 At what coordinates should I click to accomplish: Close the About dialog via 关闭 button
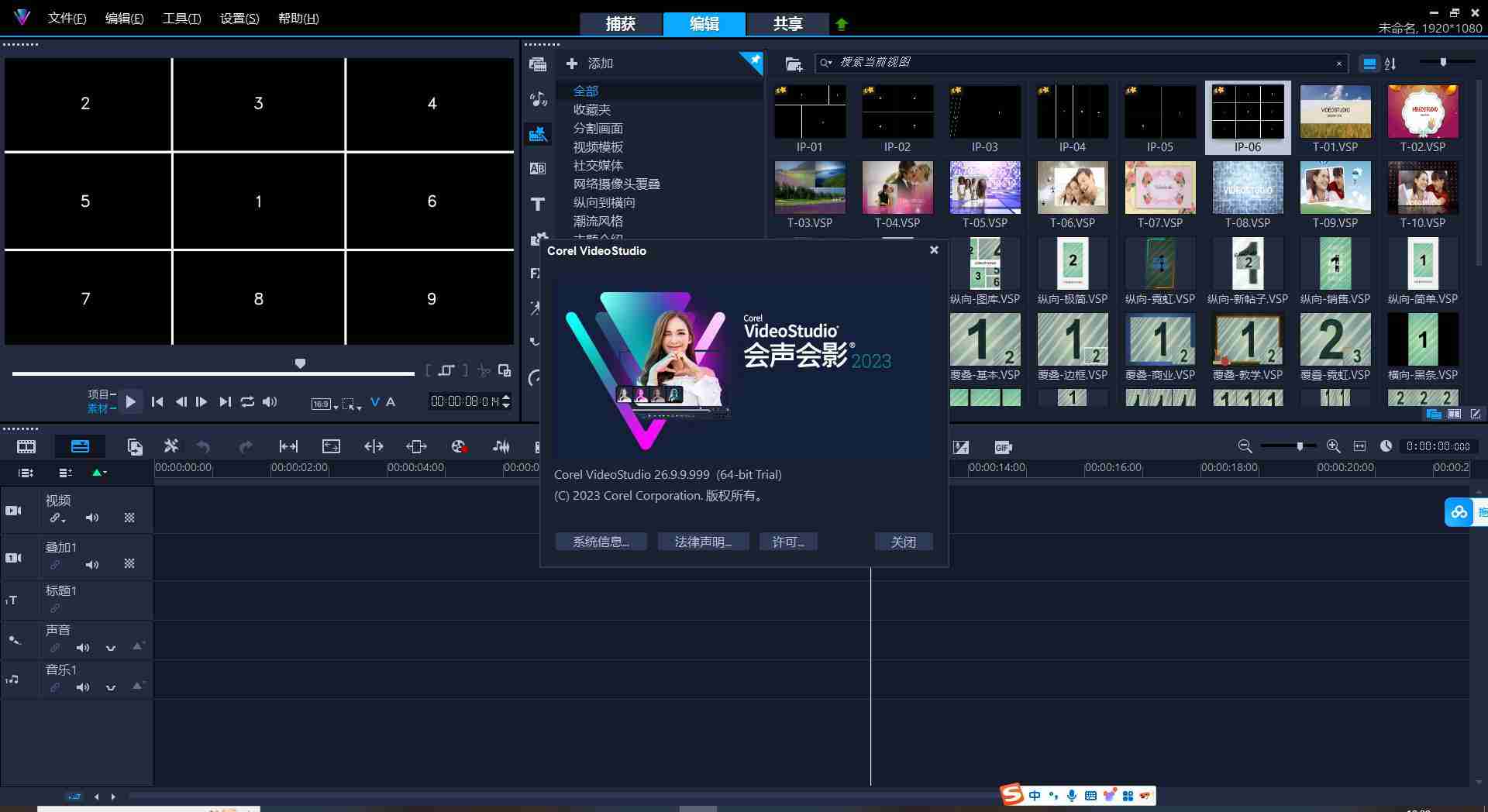[x=903, y=541]
